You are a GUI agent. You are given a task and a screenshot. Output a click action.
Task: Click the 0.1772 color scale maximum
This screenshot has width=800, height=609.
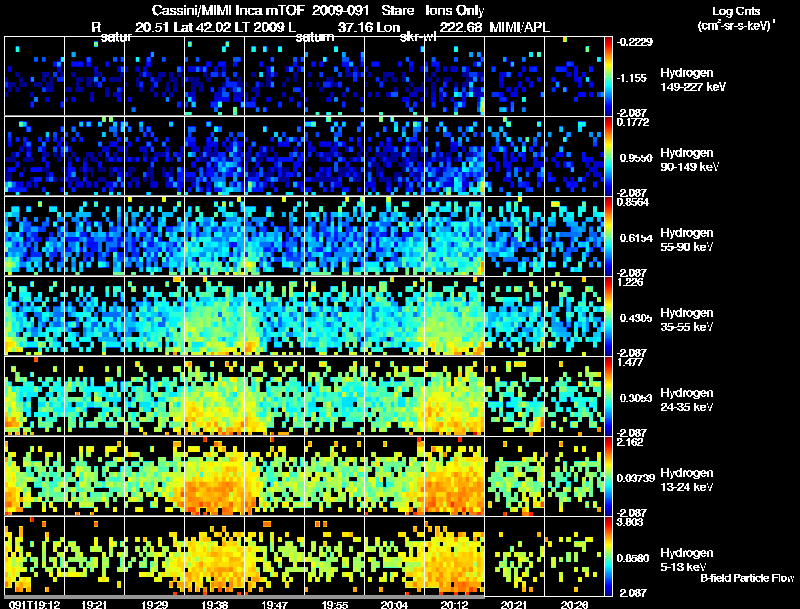pyautogui.click(x=633, y=122)
